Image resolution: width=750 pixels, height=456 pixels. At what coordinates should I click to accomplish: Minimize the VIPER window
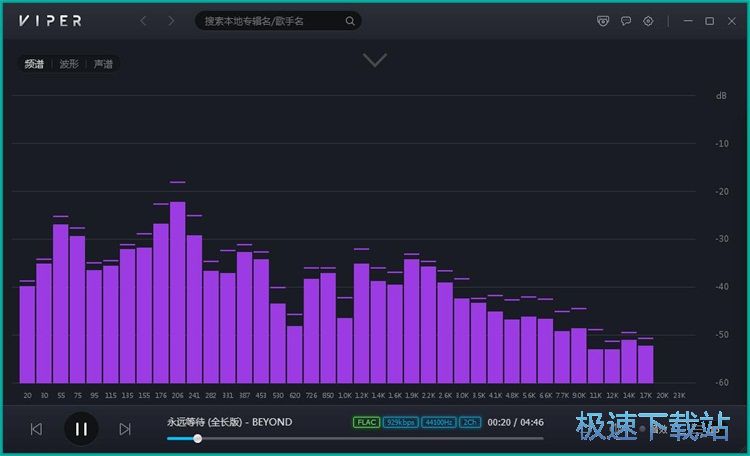pyautogui.click(x=688, y=21)
